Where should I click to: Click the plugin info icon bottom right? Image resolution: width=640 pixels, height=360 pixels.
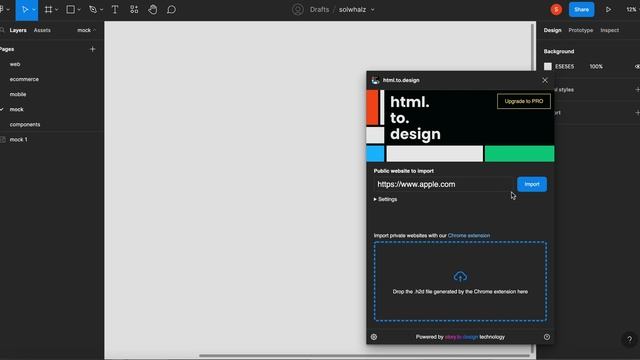tap(547, 337)
